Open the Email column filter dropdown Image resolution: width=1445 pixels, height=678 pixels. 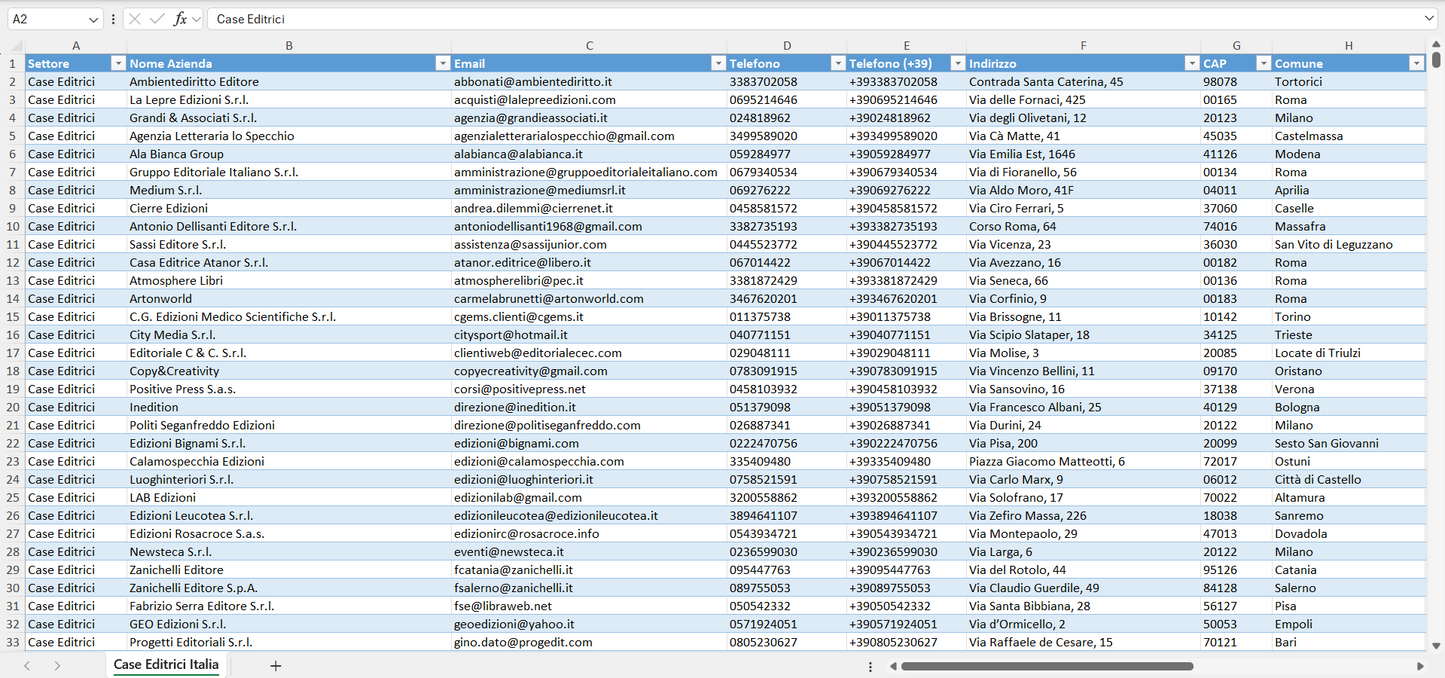coord(718,63)
